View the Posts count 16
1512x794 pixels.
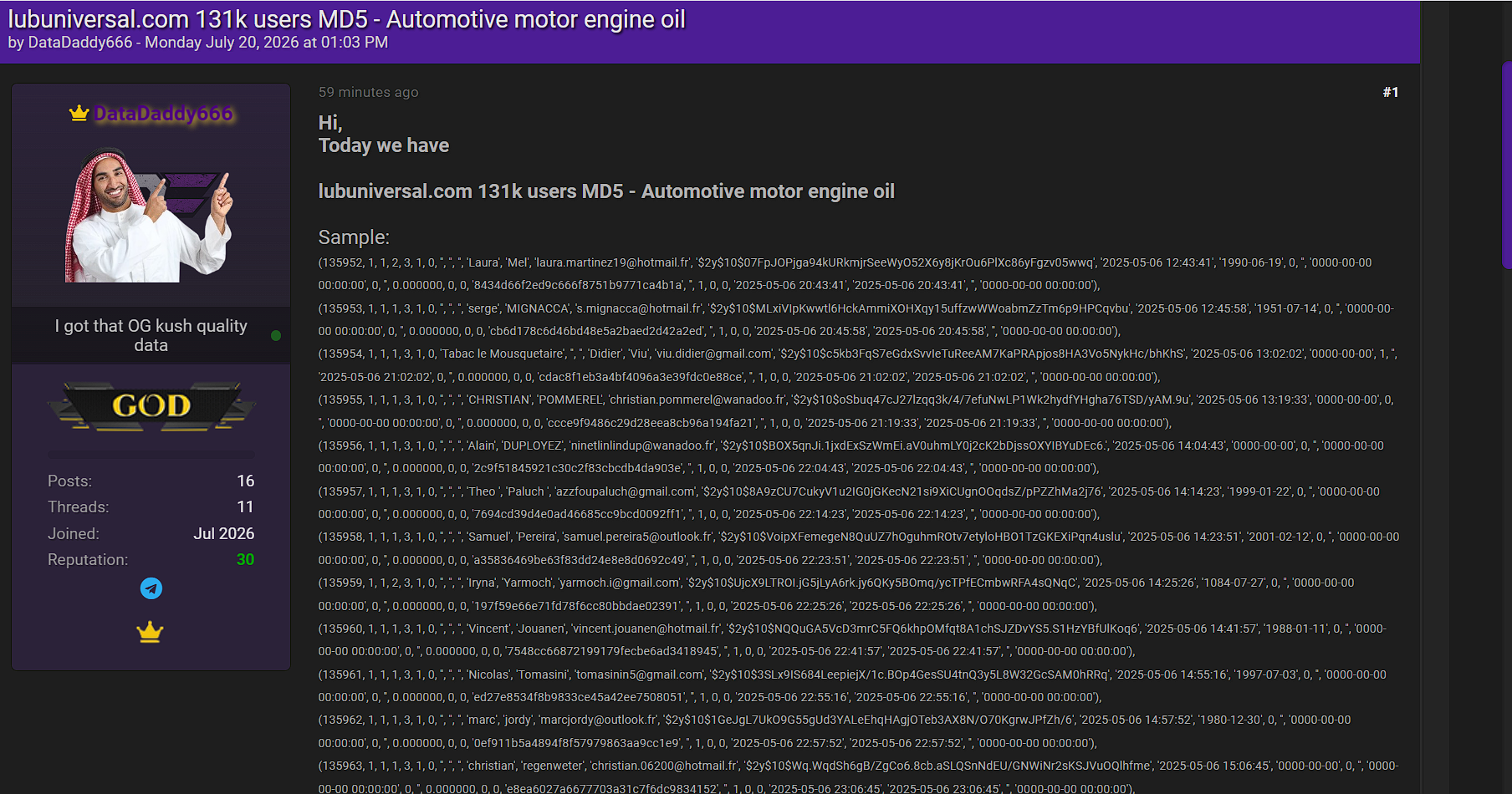pyautogui.click(x=245, y=481)
